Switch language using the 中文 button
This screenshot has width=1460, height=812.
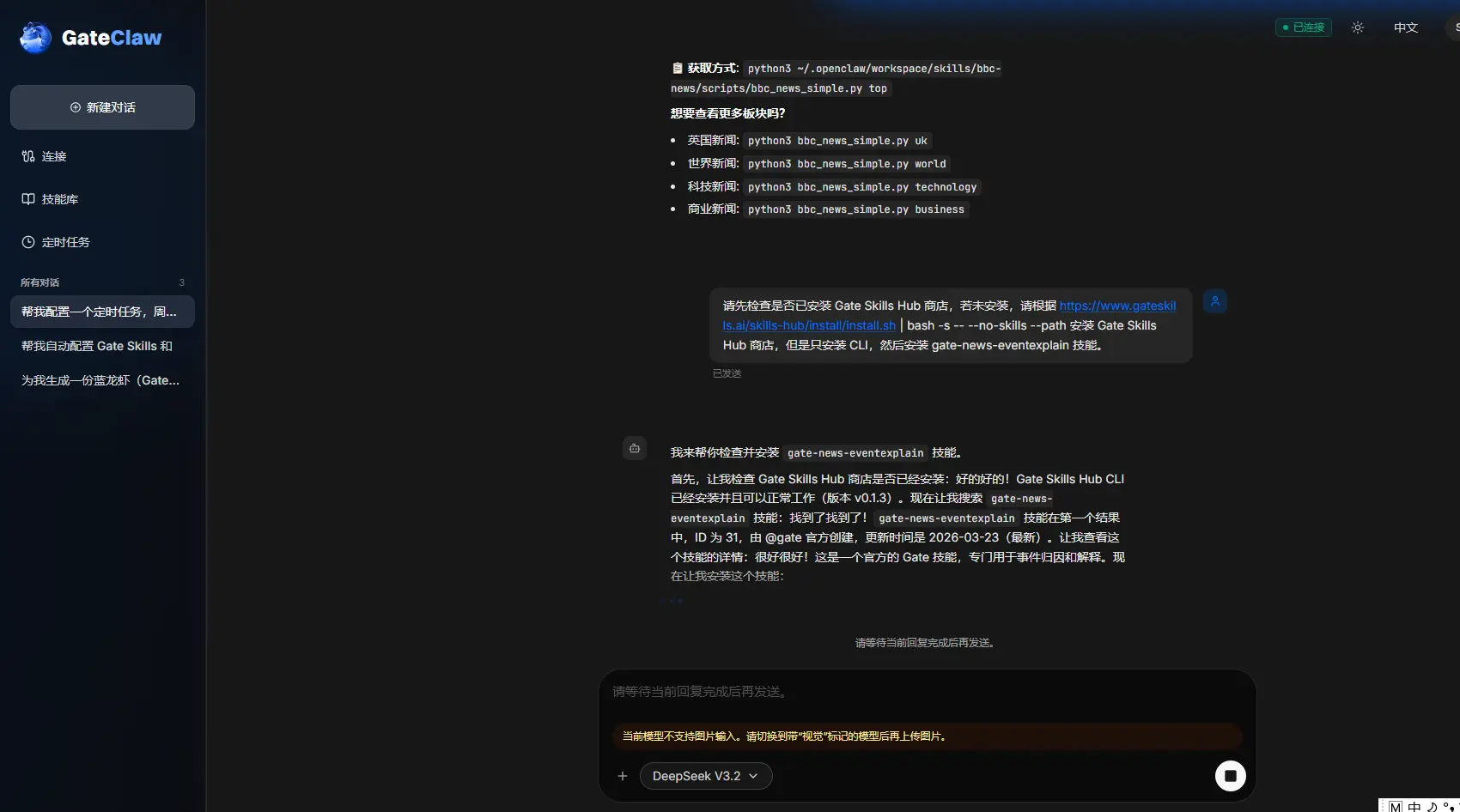click(x=1406, y=27)
